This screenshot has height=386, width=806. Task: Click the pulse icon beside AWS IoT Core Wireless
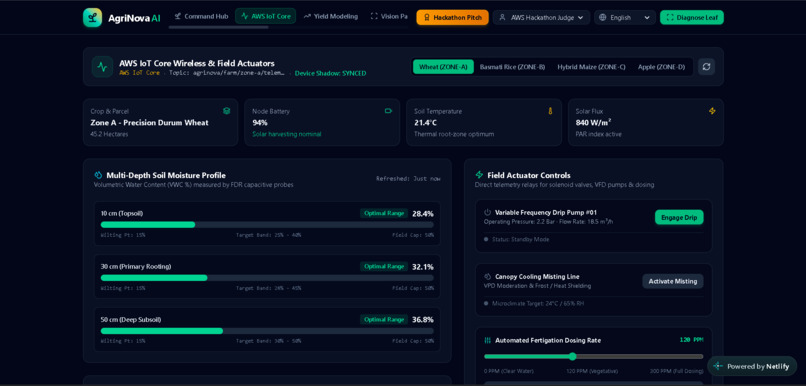(x=102, y=67)
